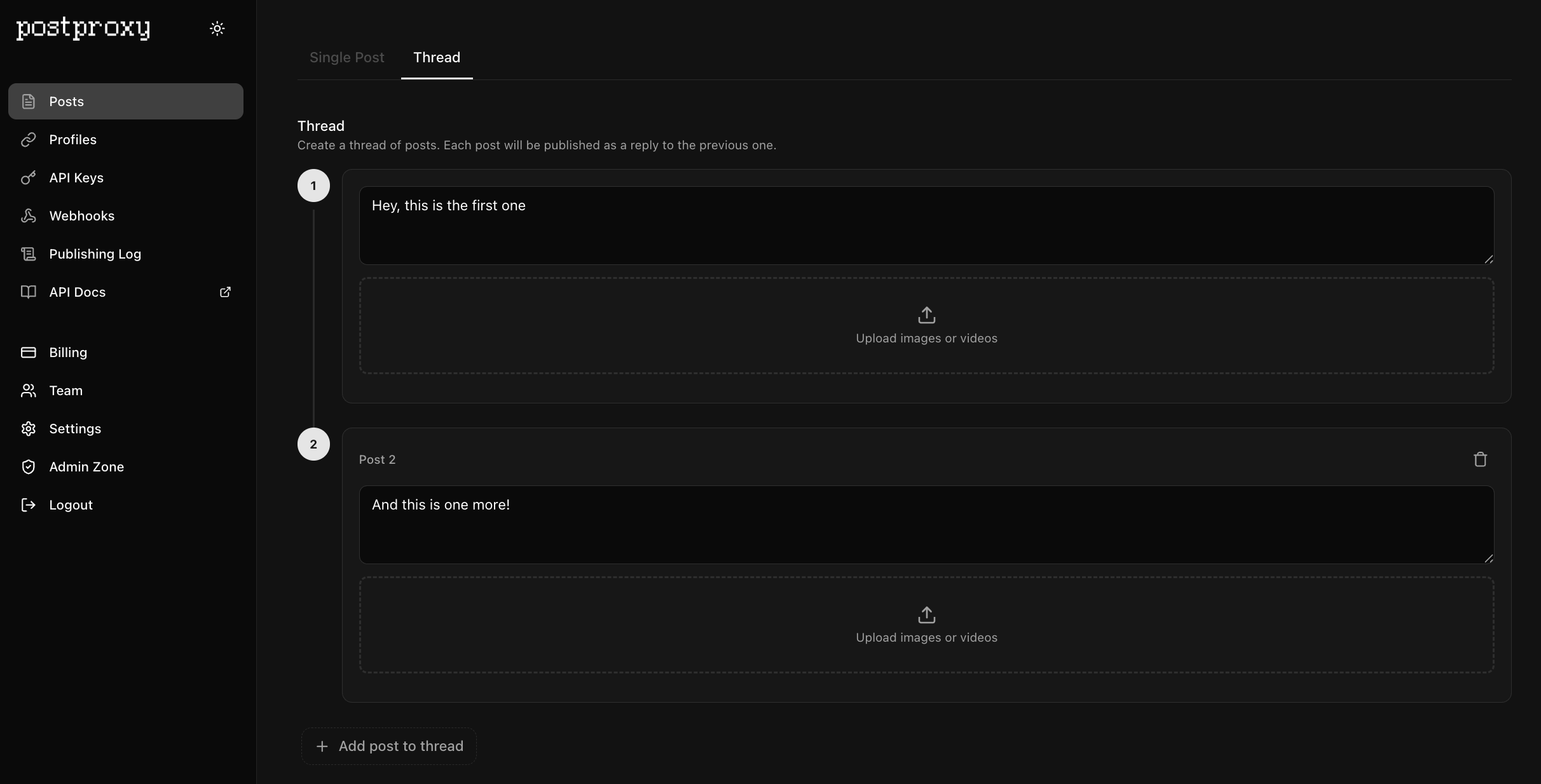Select the Thread tab
The height and width of the screenshot is (784, 1541).
click(x=437, y=58)
